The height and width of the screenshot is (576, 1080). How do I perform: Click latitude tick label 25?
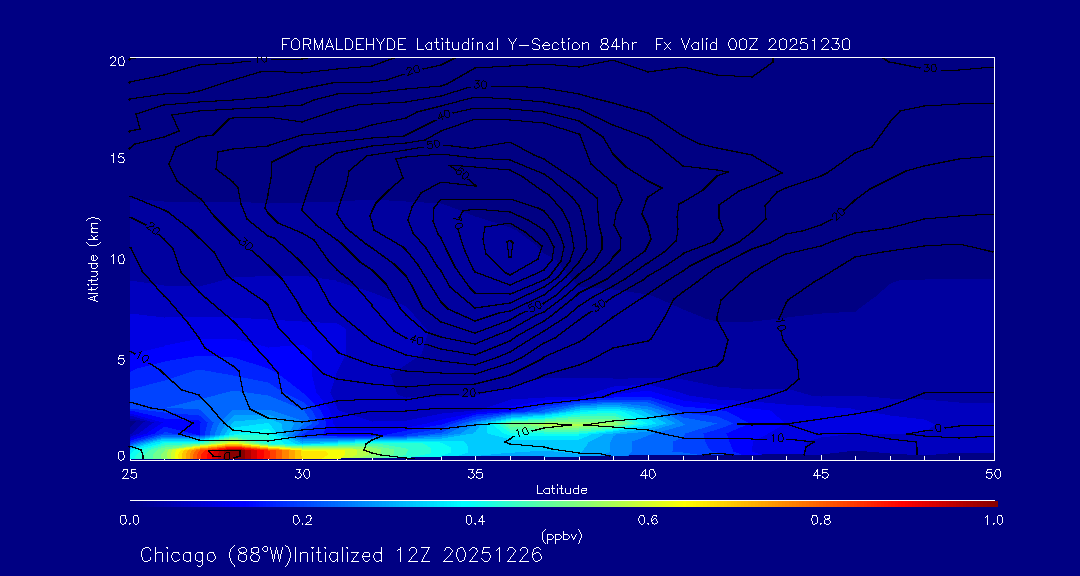[129, 473]
